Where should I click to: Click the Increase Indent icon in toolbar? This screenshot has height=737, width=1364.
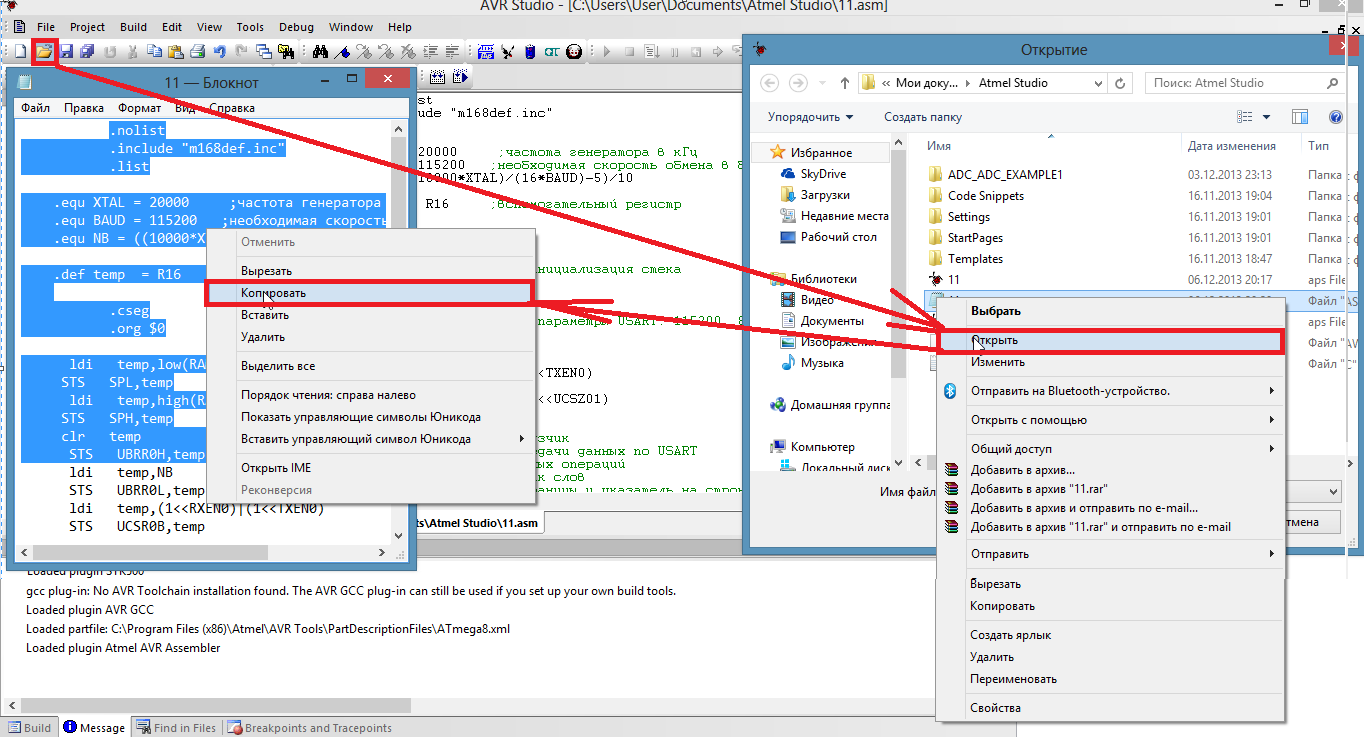(431, 51)
